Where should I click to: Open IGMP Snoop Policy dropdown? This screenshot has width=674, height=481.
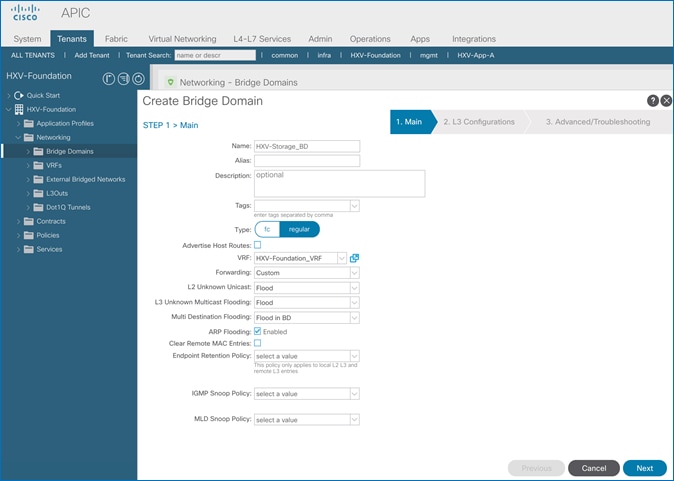point(355,394)
